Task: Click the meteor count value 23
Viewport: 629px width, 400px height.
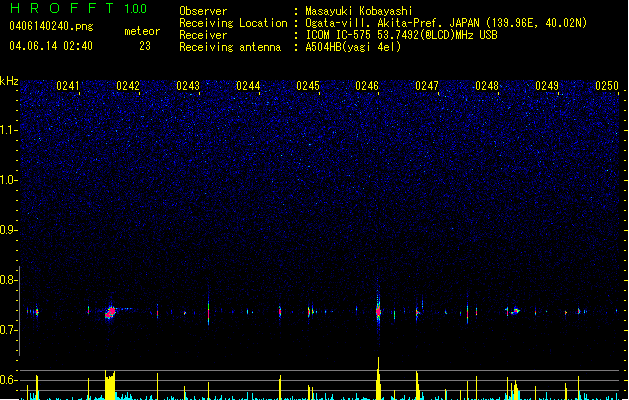Action: pos(145,46)
